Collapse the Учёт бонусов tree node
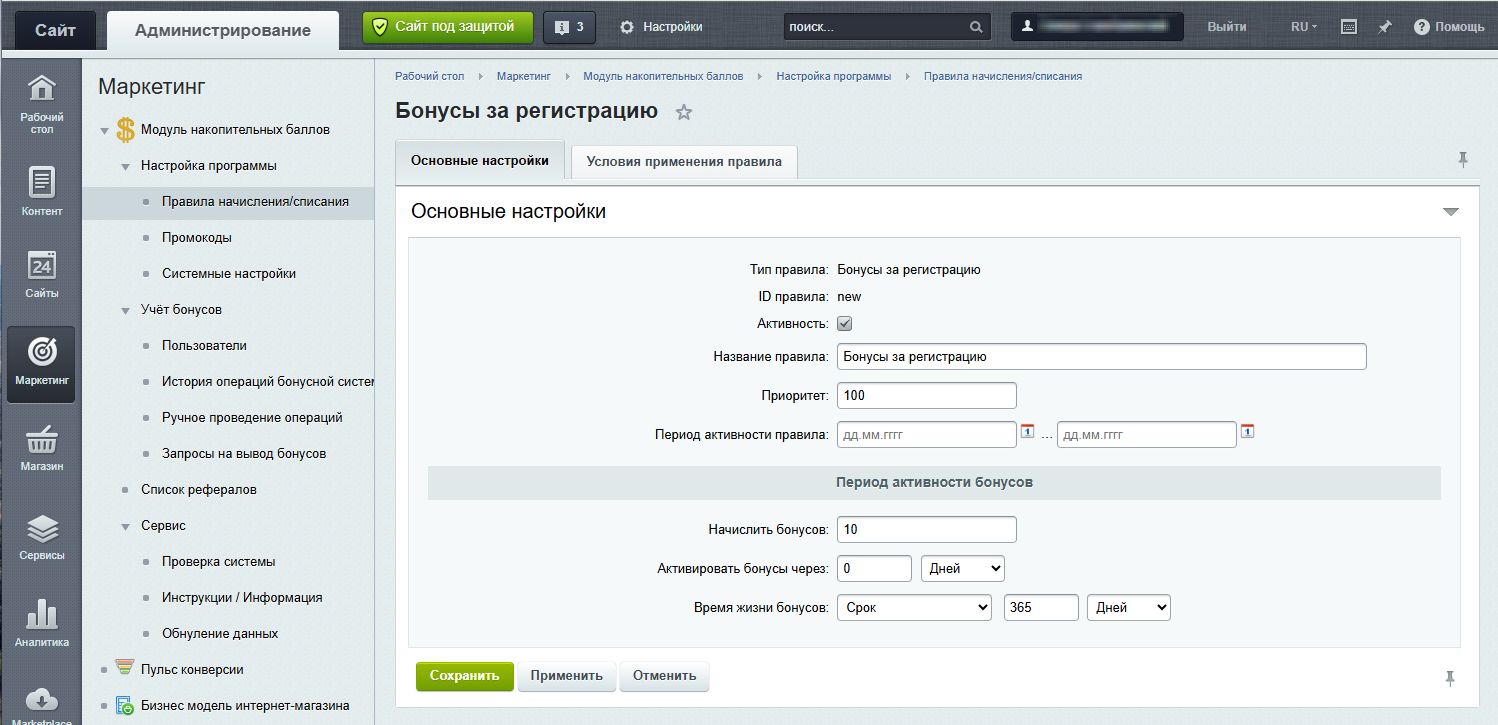Screen dimensions: 1498x725 pos(126,310)
